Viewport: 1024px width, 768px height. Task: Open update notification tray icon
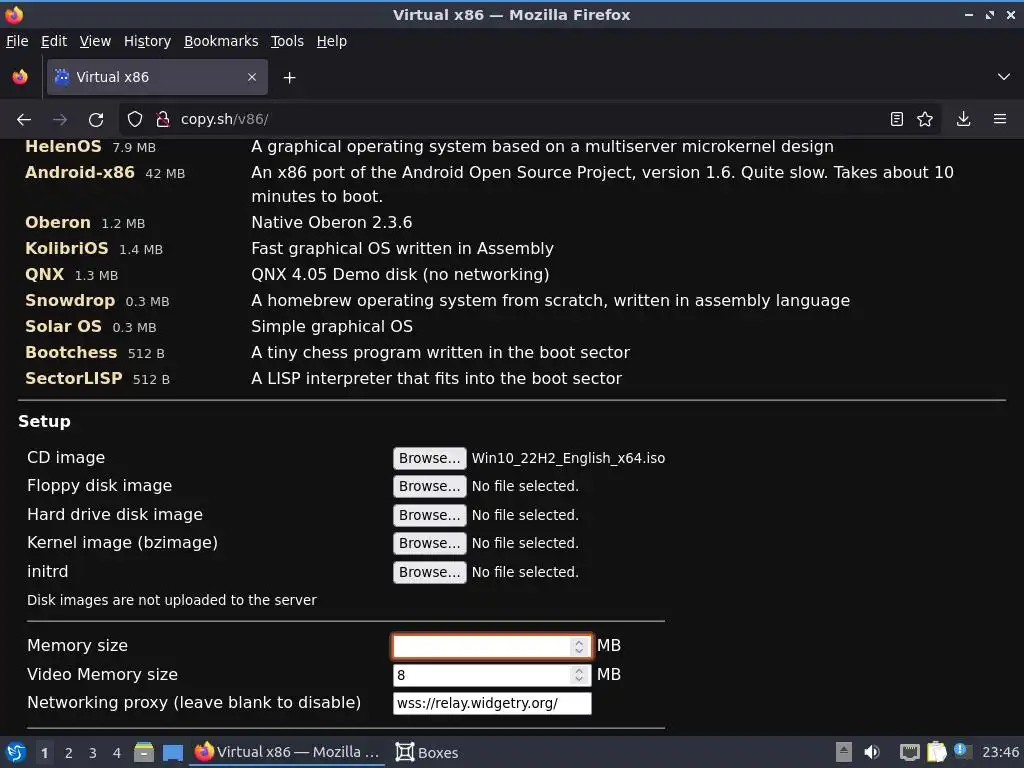click(x=962, y=751)
